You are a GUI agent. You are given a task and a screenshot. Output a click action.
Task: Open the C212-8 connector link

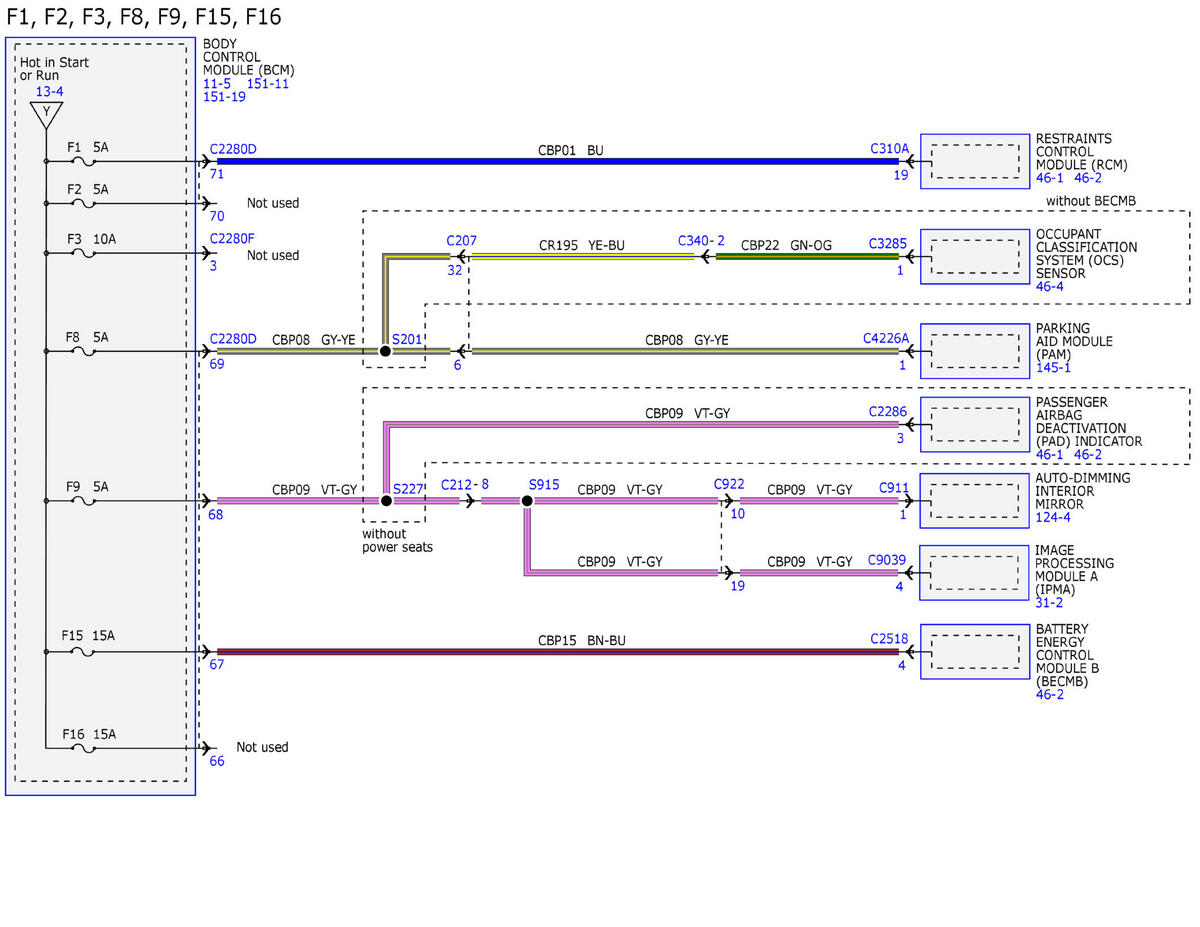tap(465, 484)
